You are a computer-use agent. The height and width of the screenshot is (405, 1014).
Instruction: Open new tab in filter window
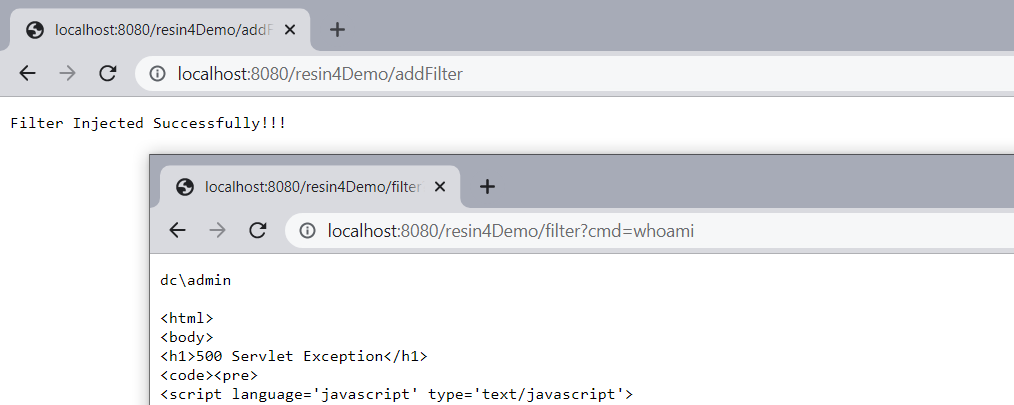487,187
